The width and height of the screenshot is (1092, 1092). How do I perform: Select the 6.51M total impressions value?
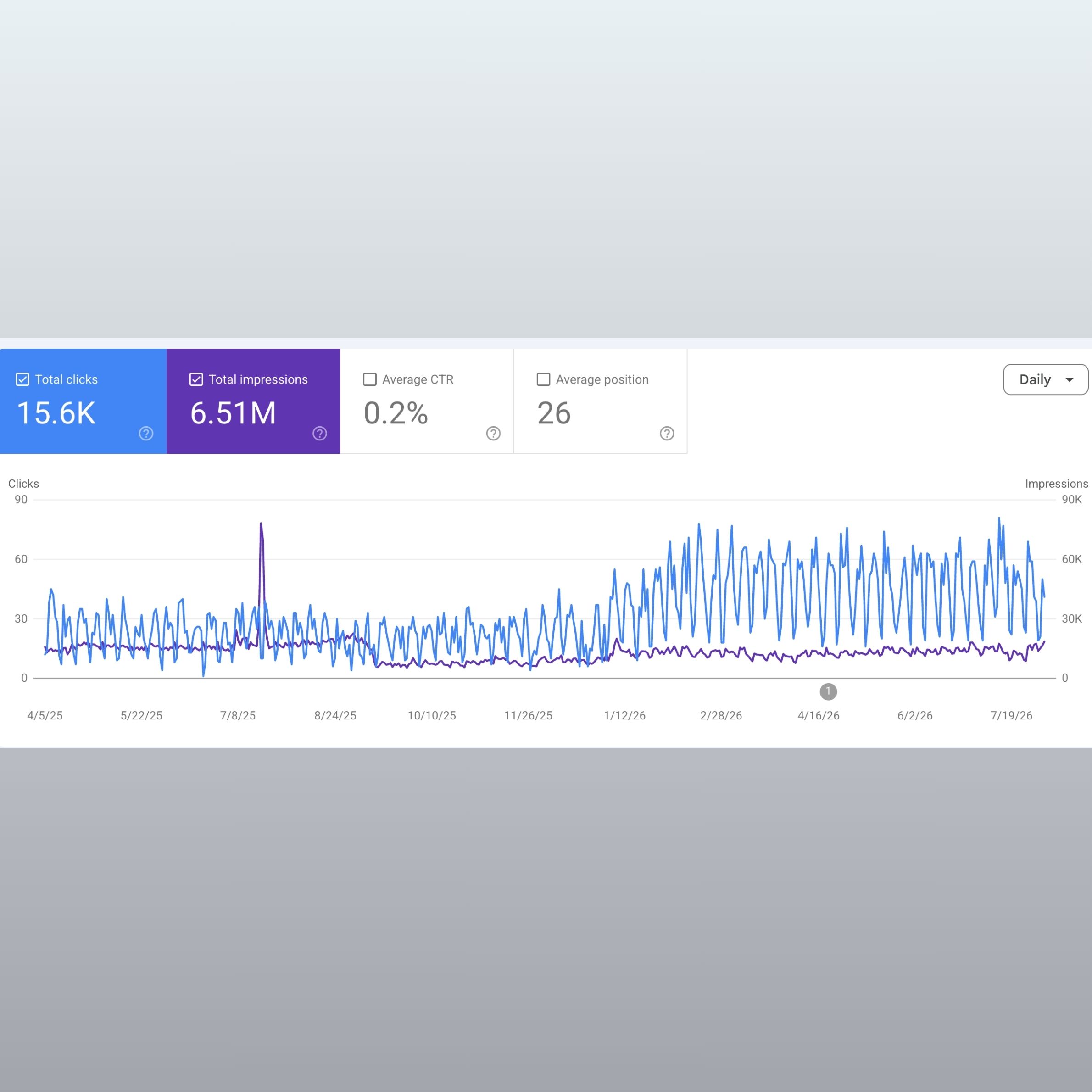233,413
